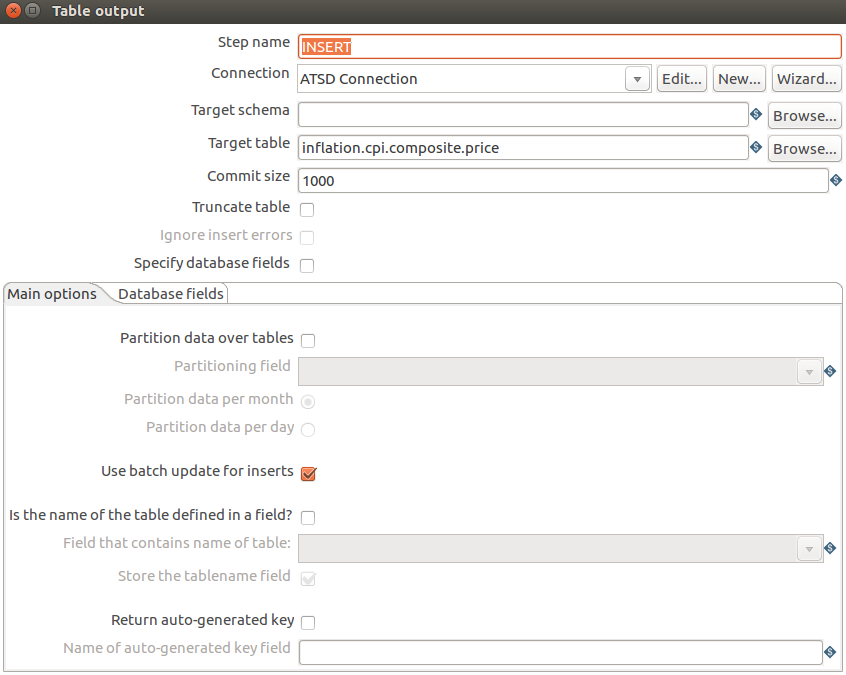Screen dimensions: 846x675
Task: Check Partition data over tables
Action: 308,340
